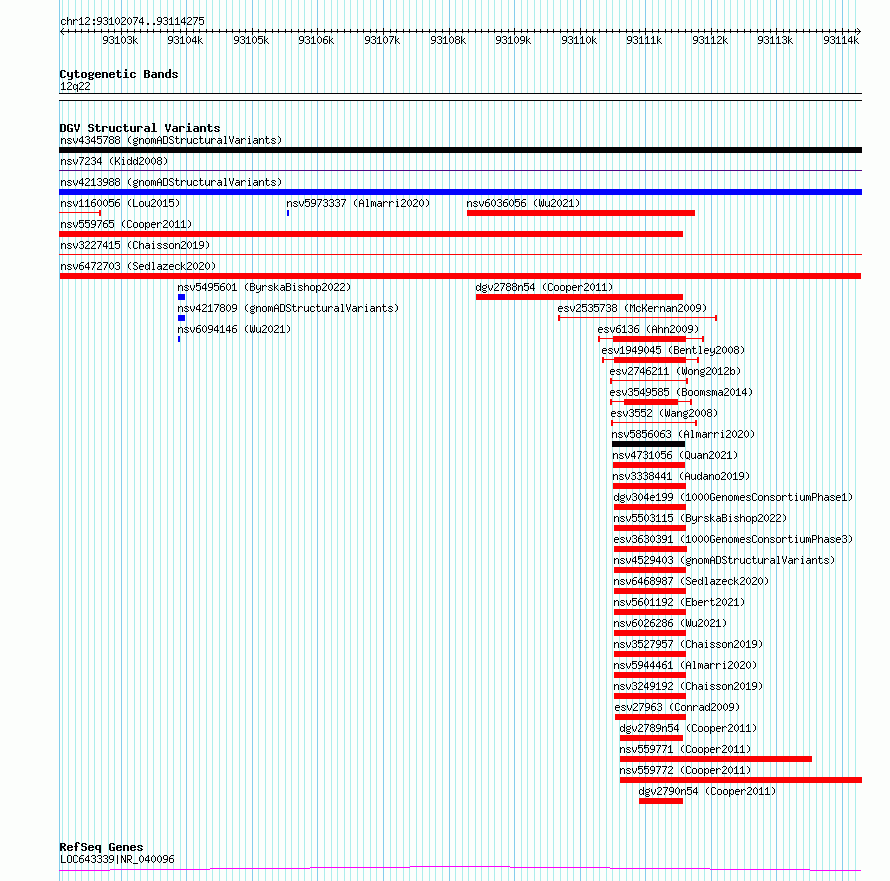The height and width of the screenshot is (881, 890).
Task: Click esv1949045 (Bentley2008) variant label
Action: [673, 350]
